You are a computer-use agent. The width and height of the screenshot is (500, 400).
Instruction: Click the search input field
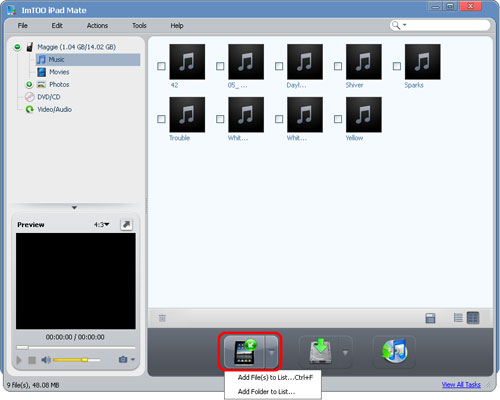tap(447, 25)
